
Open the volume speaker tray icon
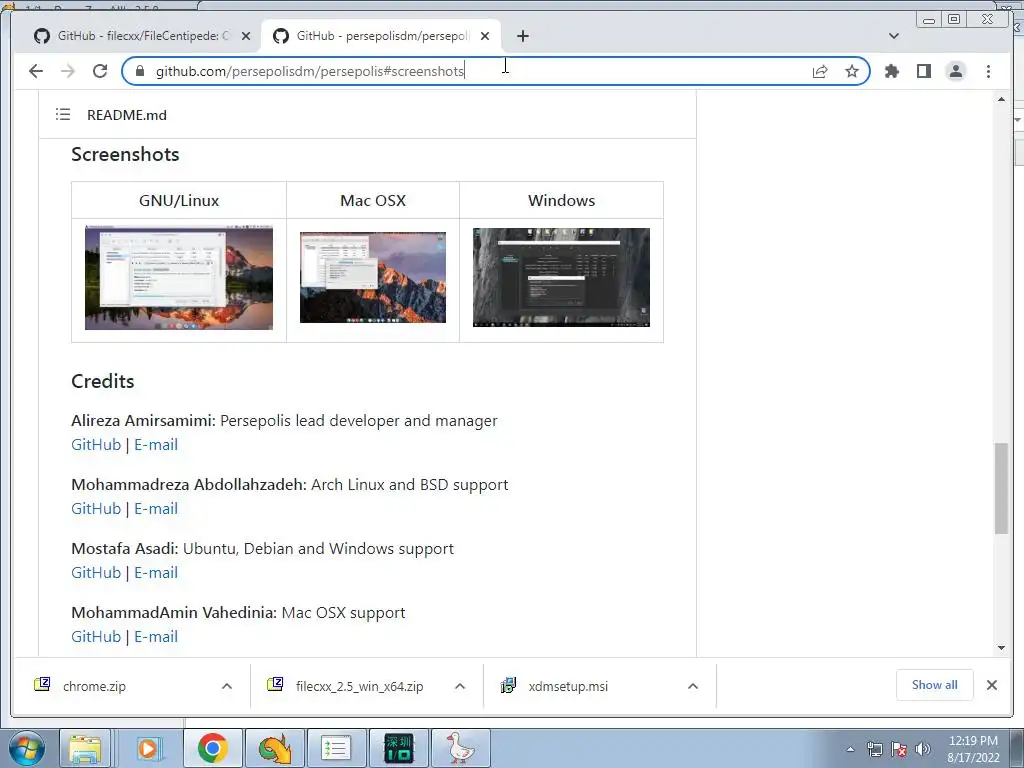click(x=922, y=750)
